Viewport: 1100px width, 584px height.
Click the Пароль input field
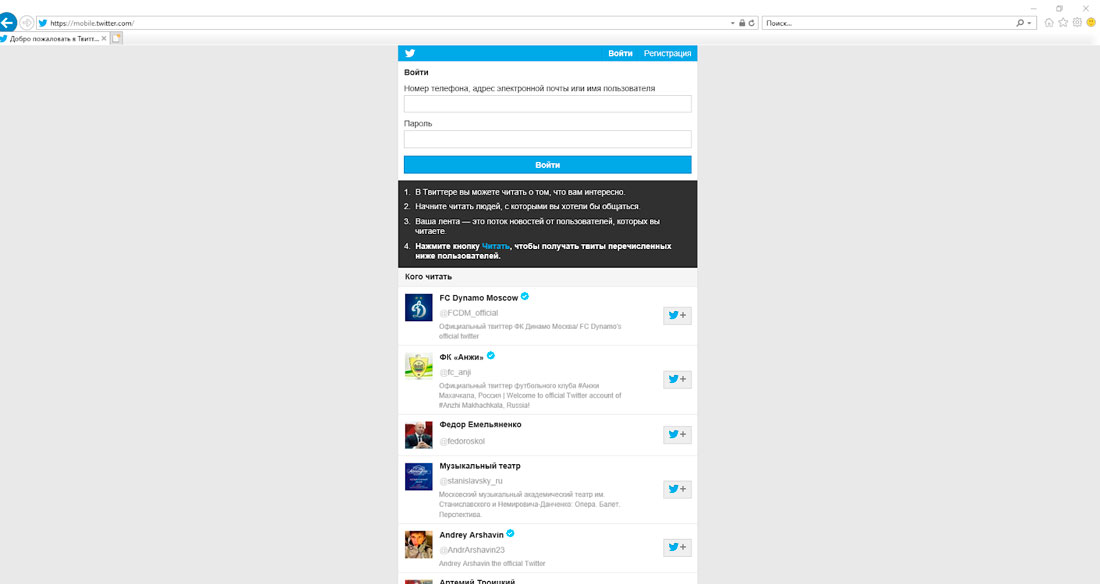[547, 137]
